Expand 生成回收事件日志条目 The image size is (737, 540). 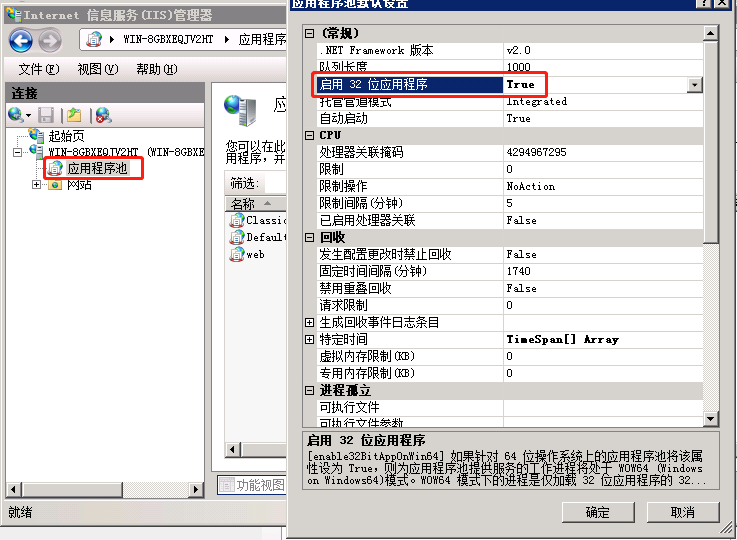pyautogui.click(x=309, y=322)
